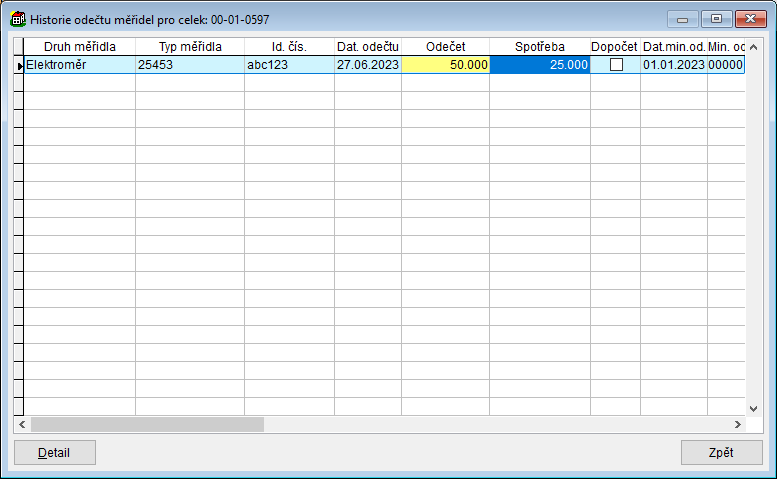Click the current row indicator arrow

19,65
